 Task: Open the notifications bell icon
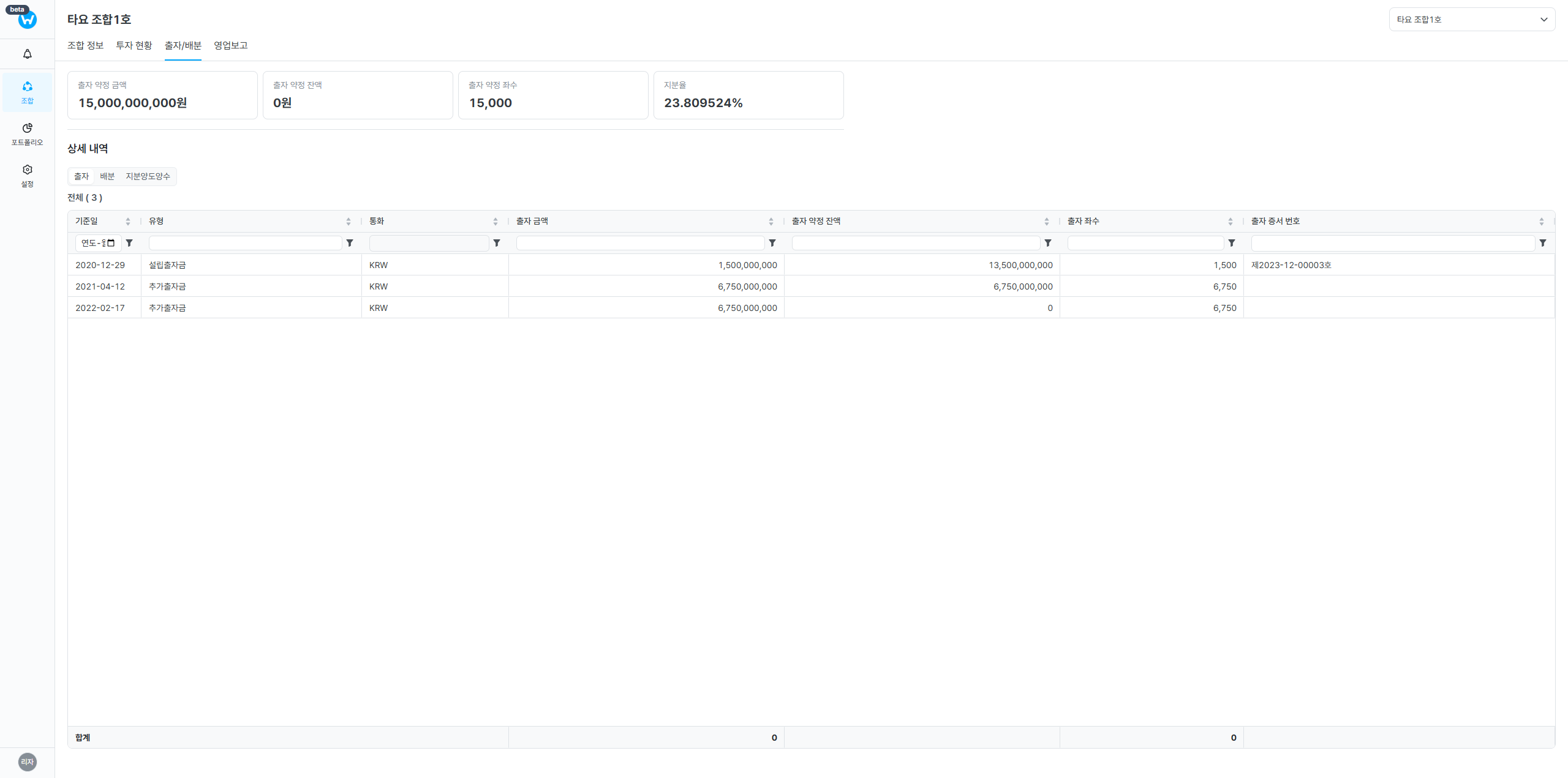[27, 54]
